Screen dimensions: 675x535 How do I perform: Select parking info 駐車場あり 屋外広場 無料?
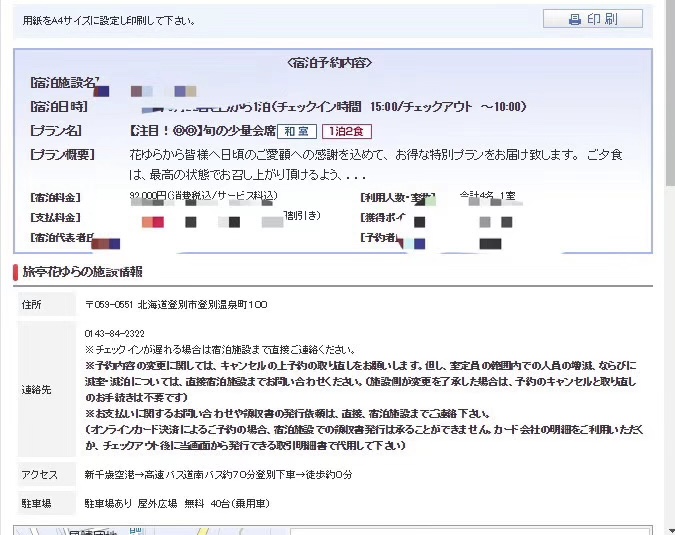144,503
